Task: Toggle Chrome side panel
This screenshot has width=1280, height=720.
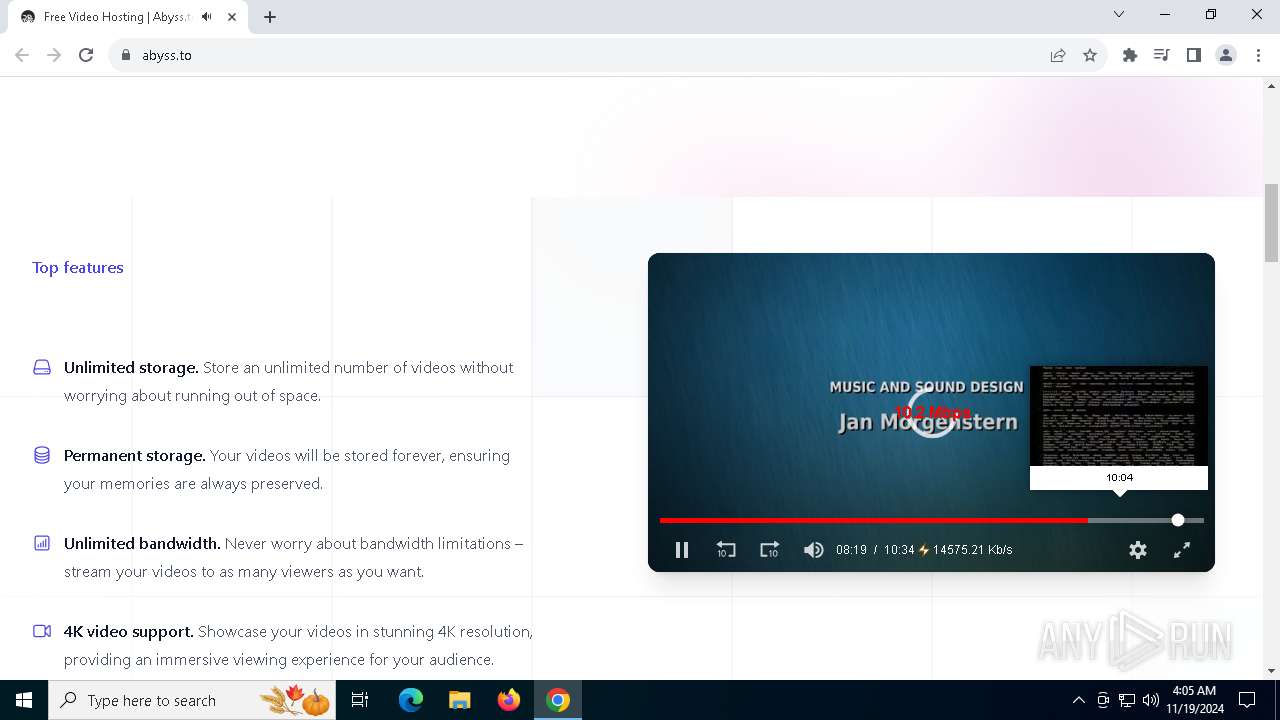Action: pos(1194,55)
